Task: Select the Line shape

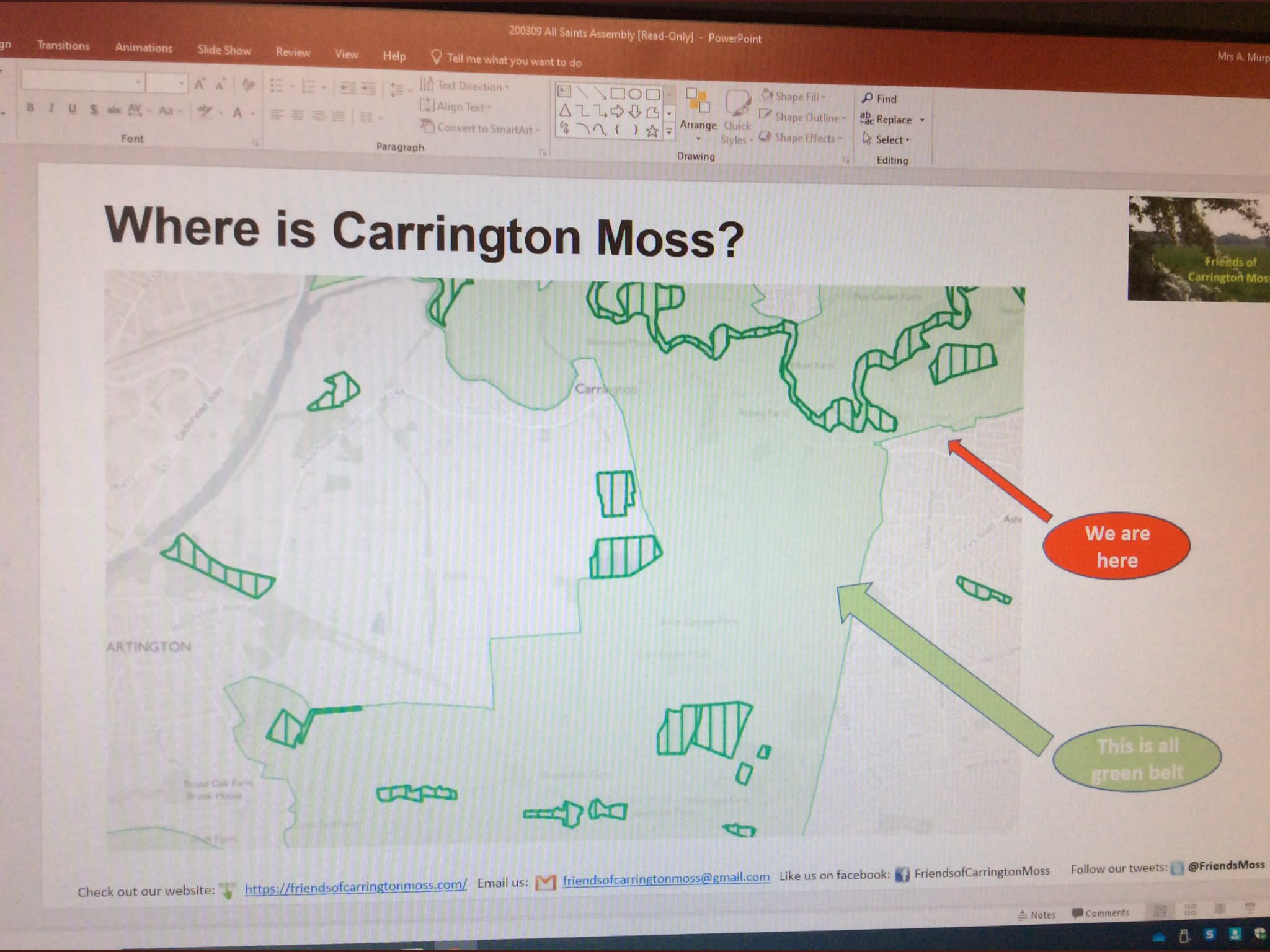Action: tap(582, 92)
